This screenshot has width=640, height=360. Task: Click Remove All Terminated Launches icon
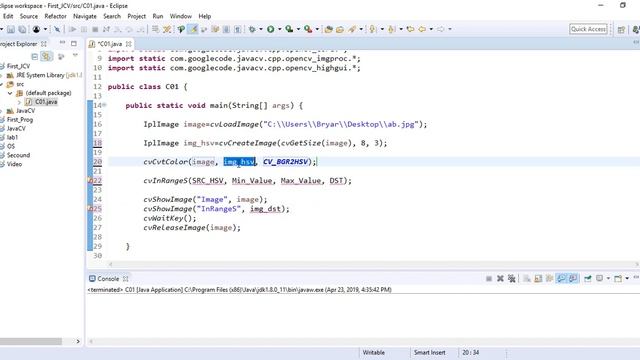[x=511, y=279]
